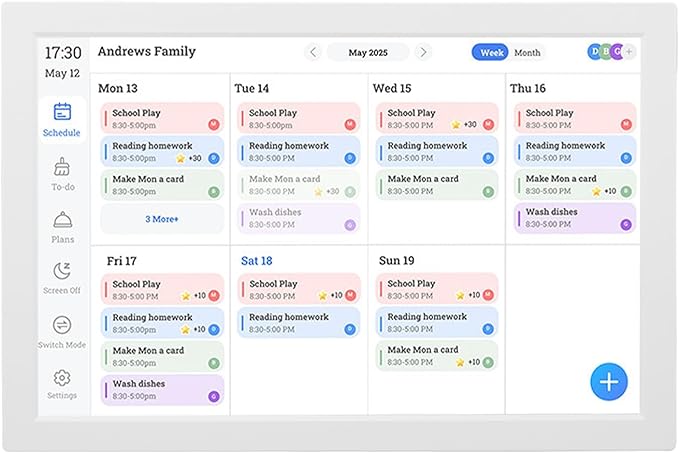Click the purple G member avatar
Viewport: 679px width, 453px height.
click(x=617, y=52)
